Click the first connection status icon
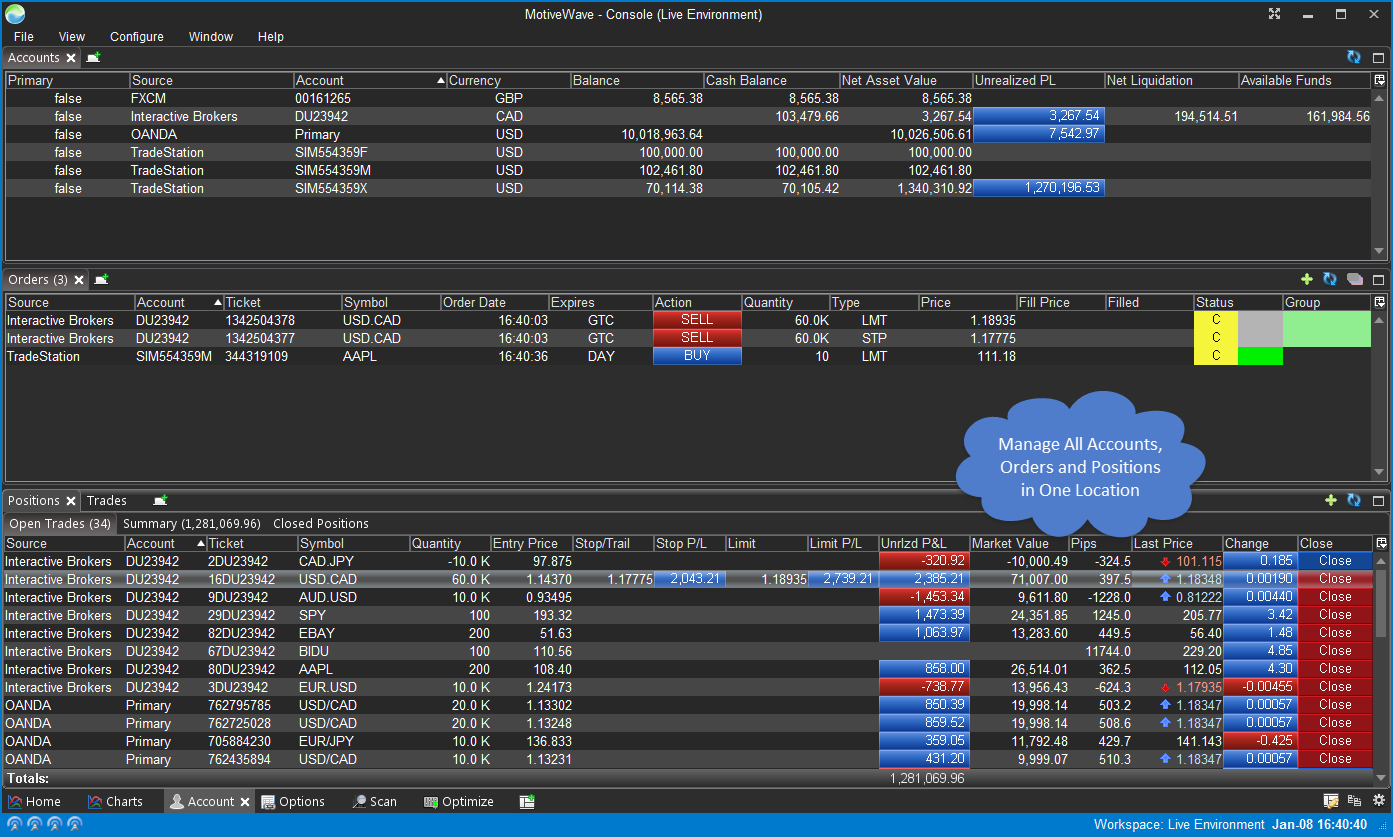1393x837 pixels. 15,825
